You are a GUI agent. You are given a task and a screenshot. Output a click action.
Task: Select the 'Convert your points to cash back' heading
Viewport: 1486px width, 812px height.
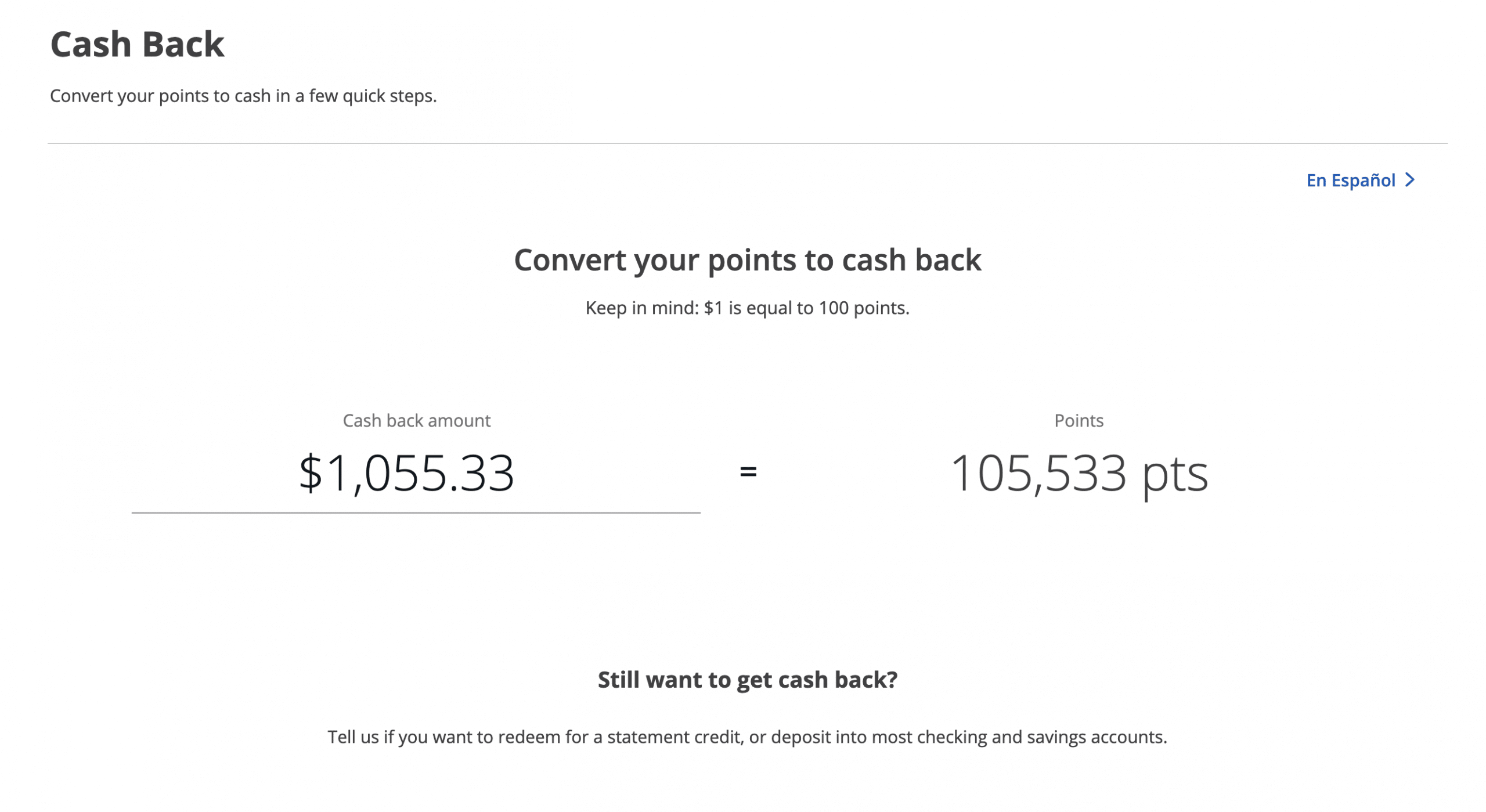(747, 259)
